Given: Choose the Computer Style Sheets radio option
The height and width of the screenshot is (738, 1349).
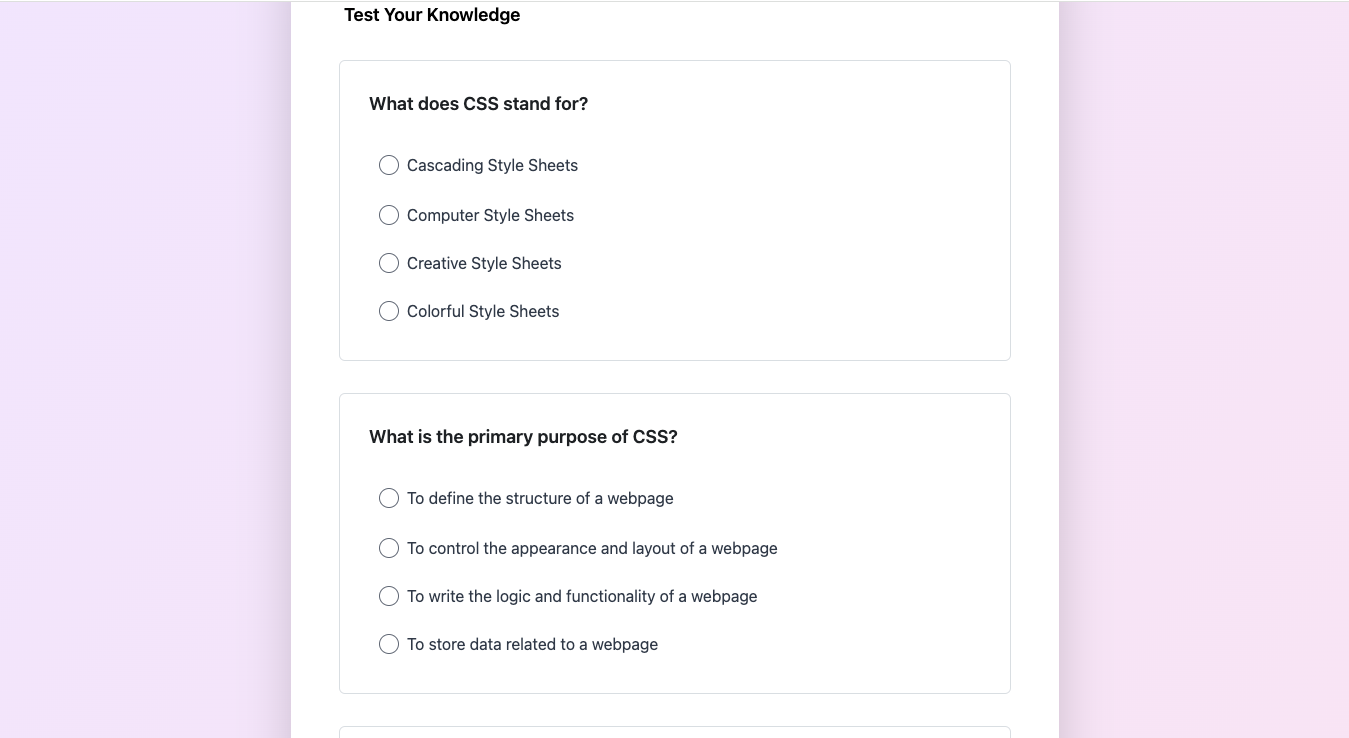Looking at the screenshot, I should click(x=389, y=215).
